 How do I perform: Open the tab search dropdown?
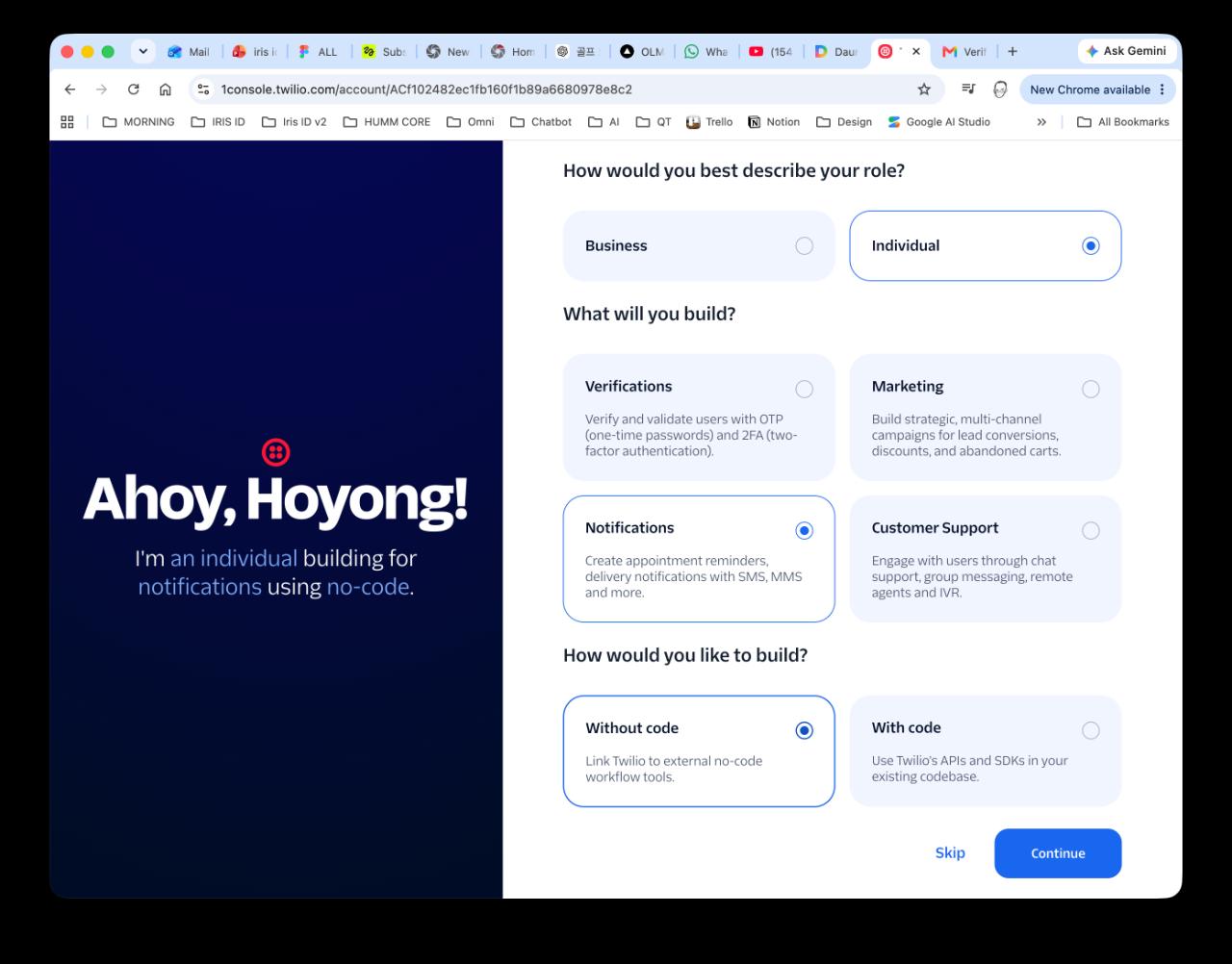pos(142,52)
